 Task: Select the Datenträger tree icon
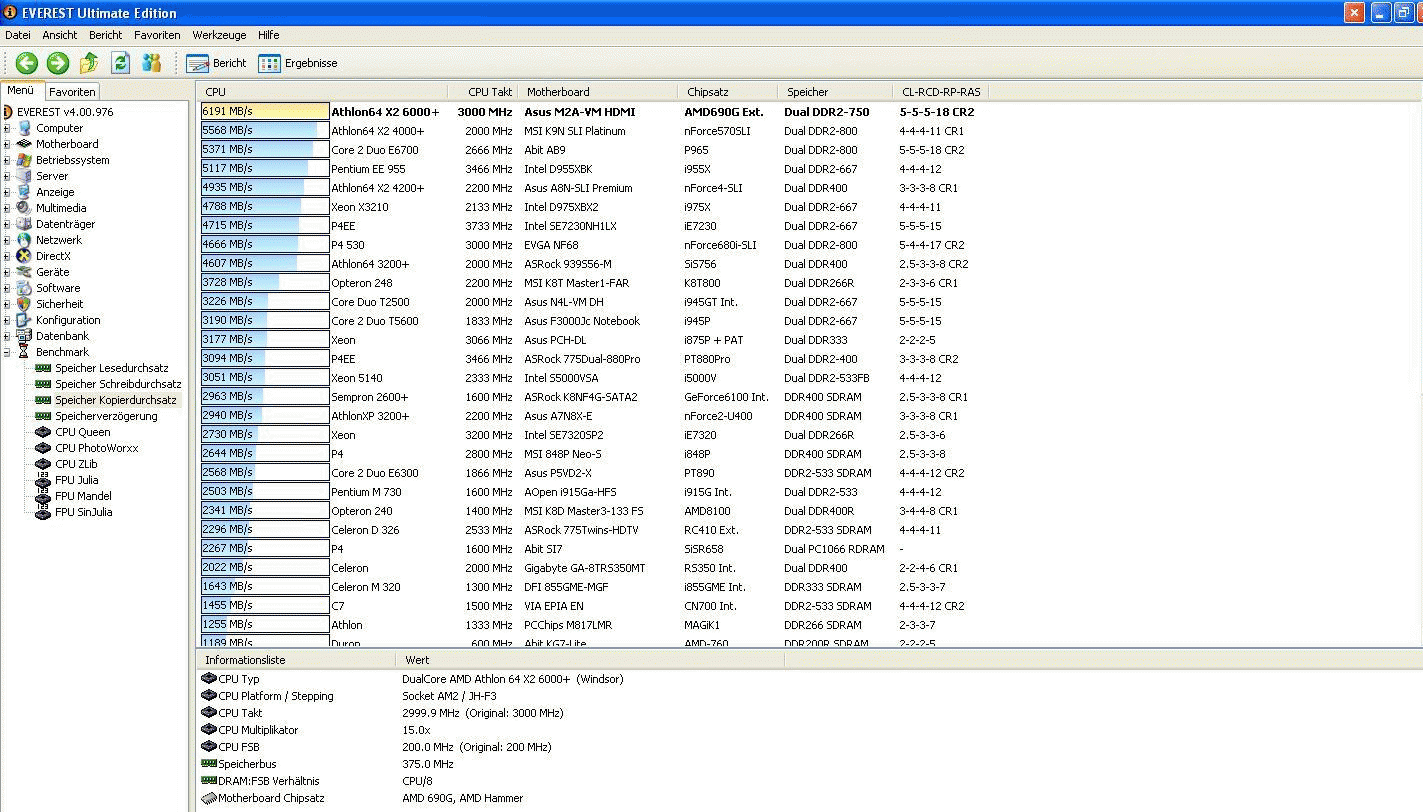[x=25, y=224]
